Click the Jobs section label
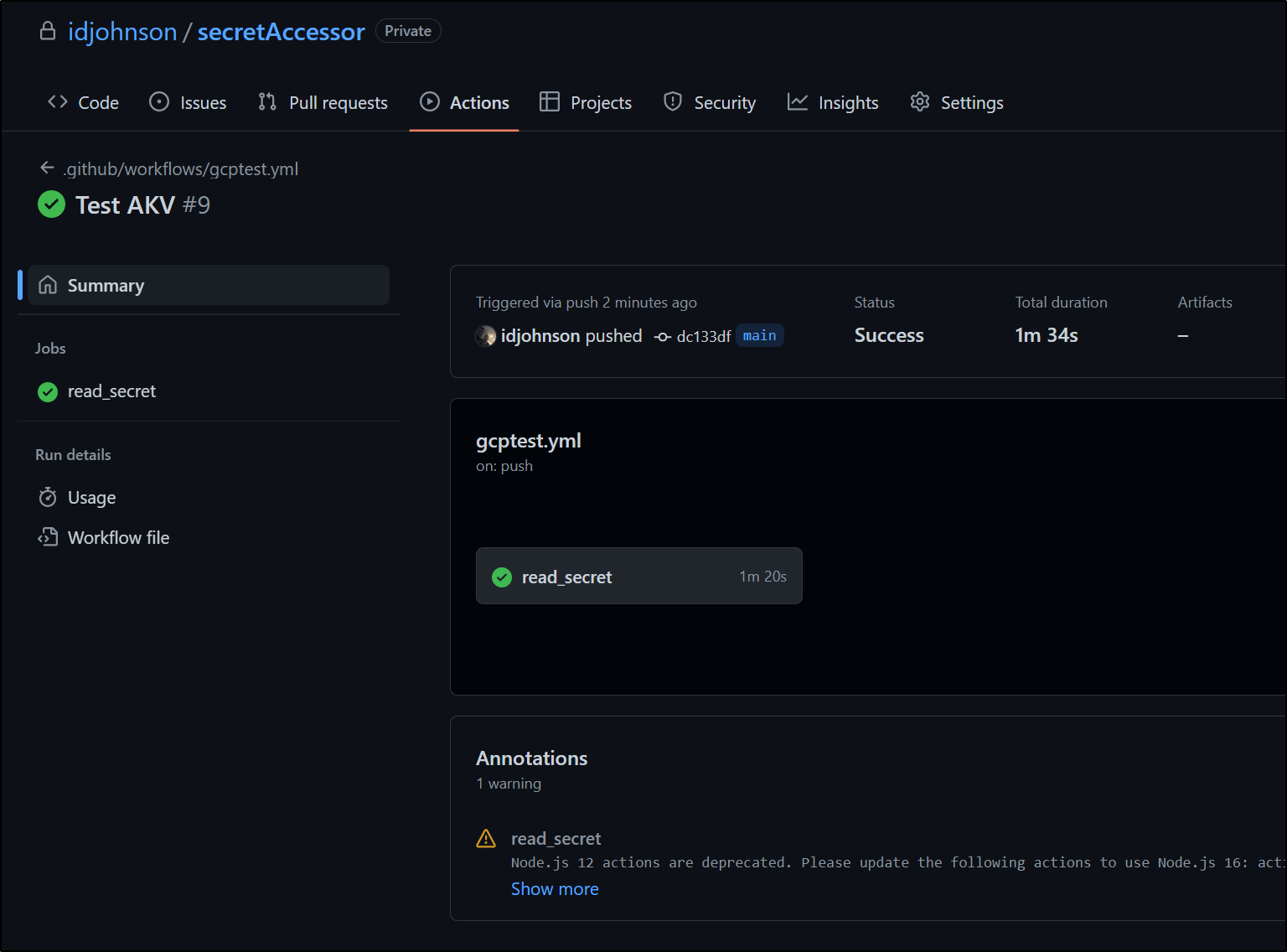 coord(50,349)
